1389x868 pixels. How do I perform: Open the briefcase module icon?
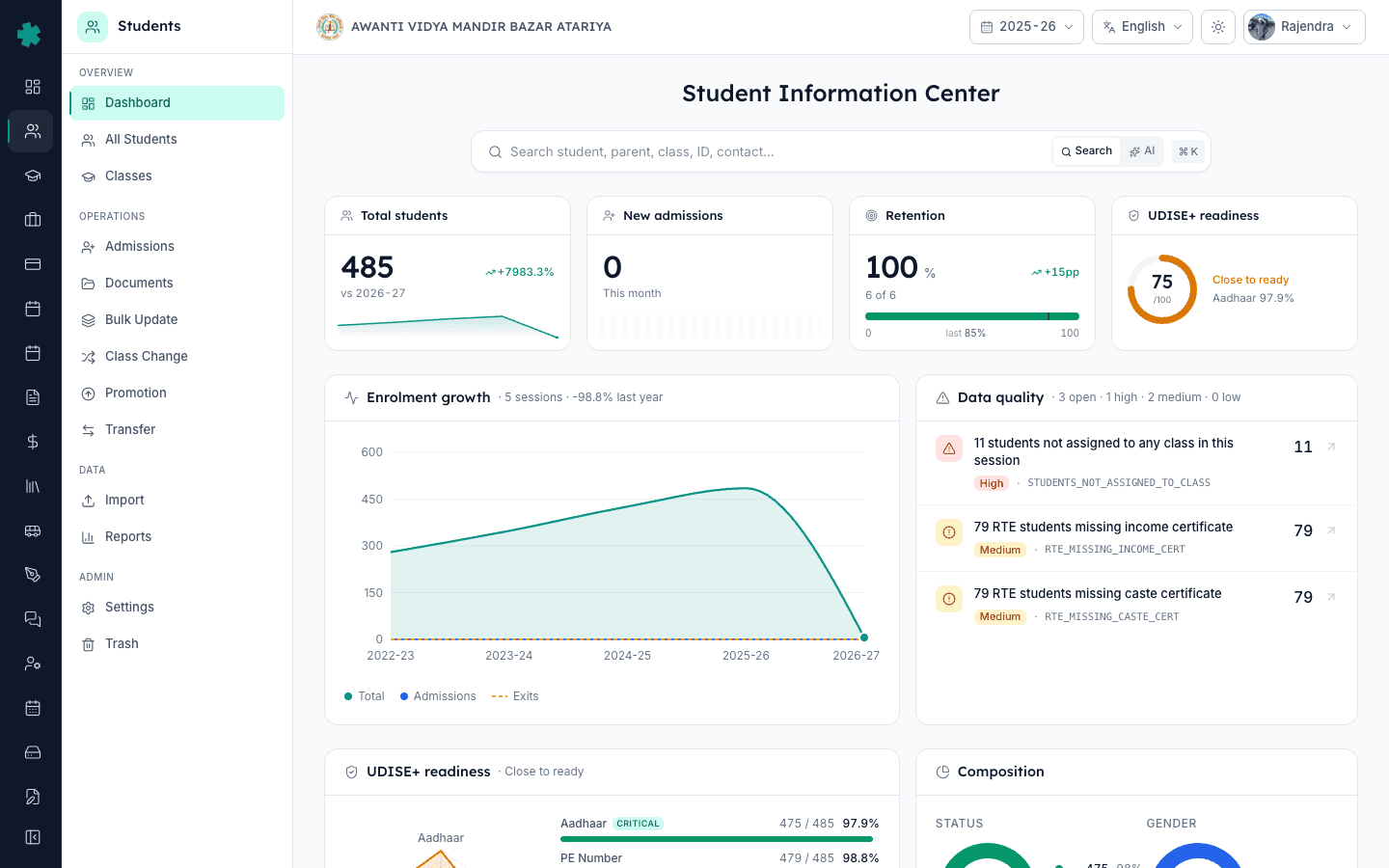click(x=33, y=220)
